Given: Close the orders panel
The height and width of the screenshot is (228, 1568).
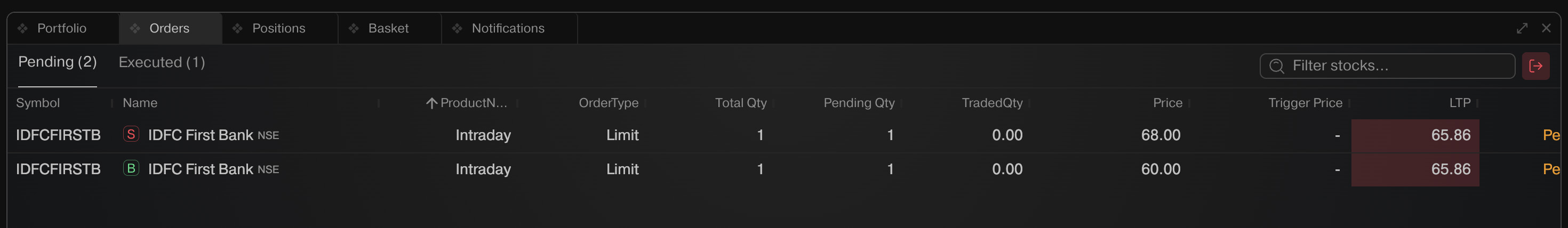Looking at the screenshot, I should coord(1546,28).
